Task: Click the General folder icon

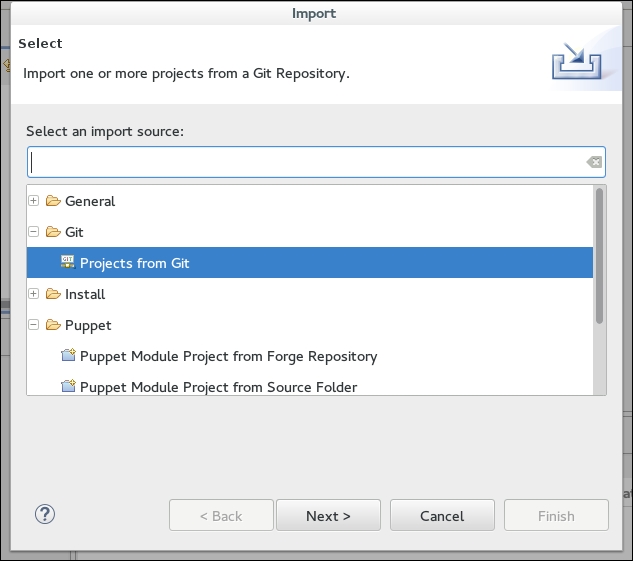Action: (54, 201)
